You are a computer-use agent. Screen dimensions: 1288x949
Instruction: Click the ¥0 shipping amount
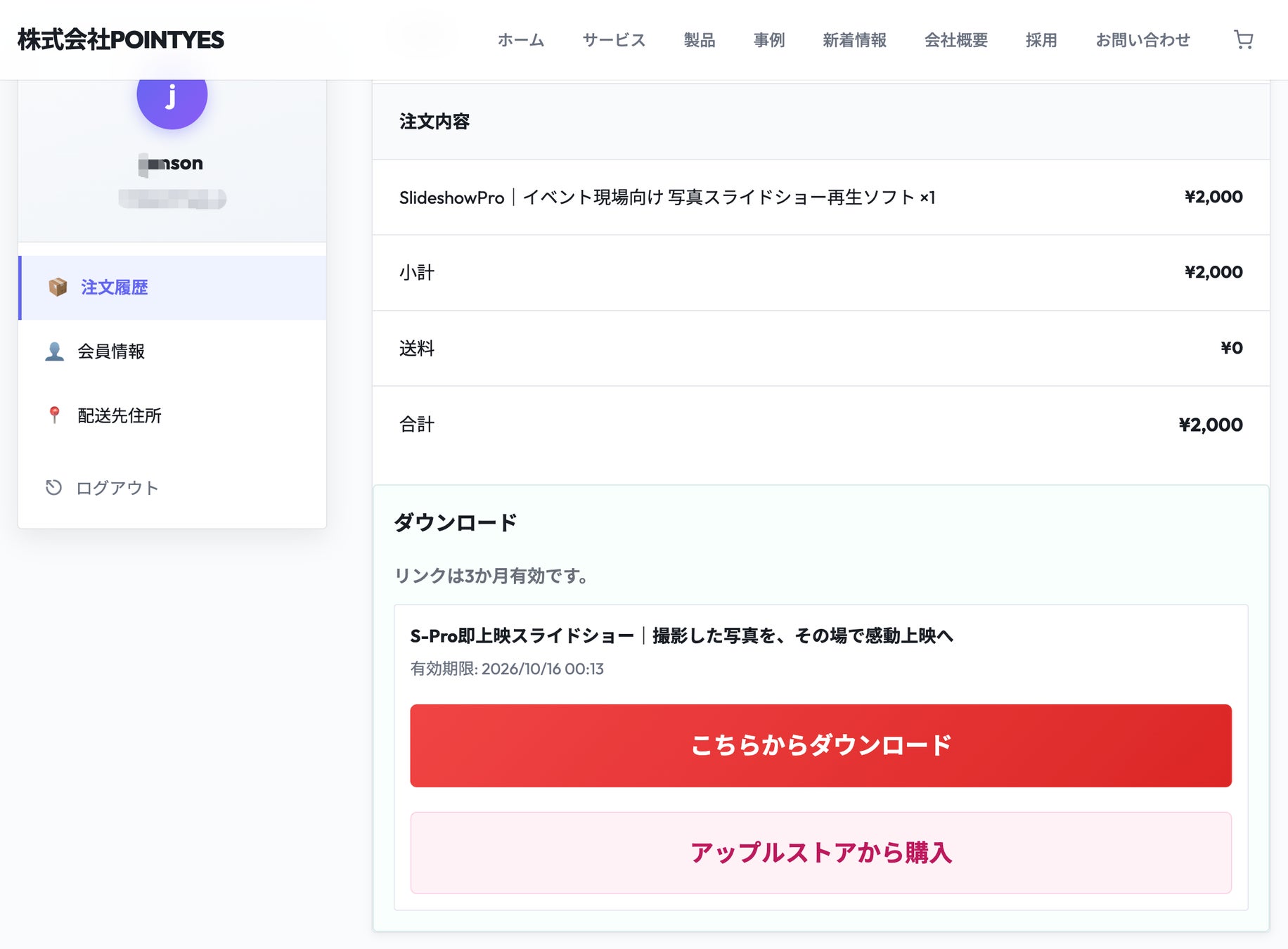[x=1231, y=348]
